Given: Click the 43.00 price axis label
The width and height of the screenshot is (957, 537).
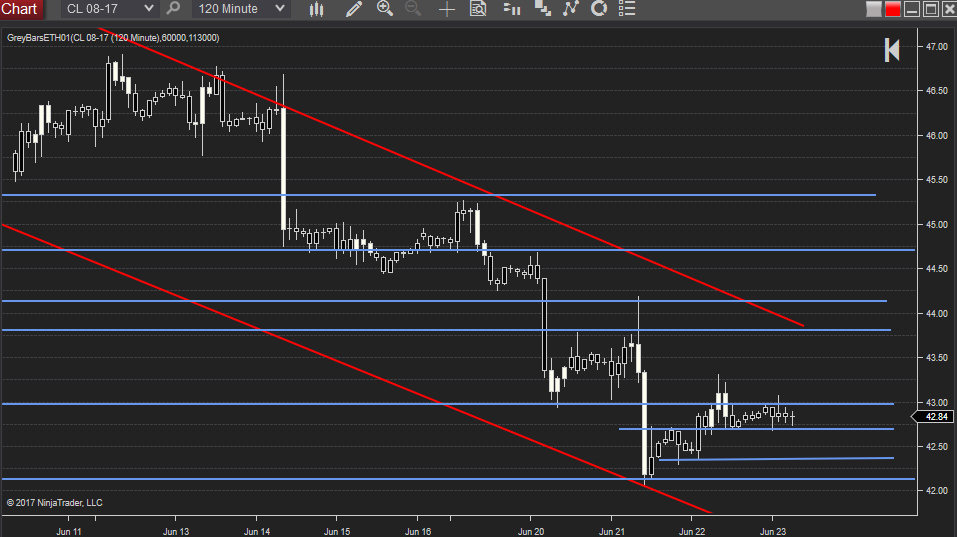Looking at the screenshot, I should 936,403.
